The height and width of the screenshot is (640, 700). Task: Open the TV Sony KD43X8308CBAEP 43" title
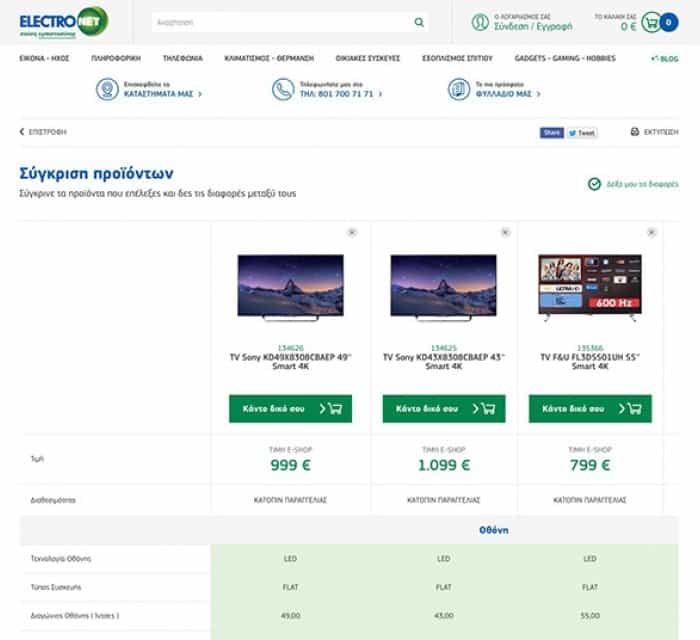(444, 362)
